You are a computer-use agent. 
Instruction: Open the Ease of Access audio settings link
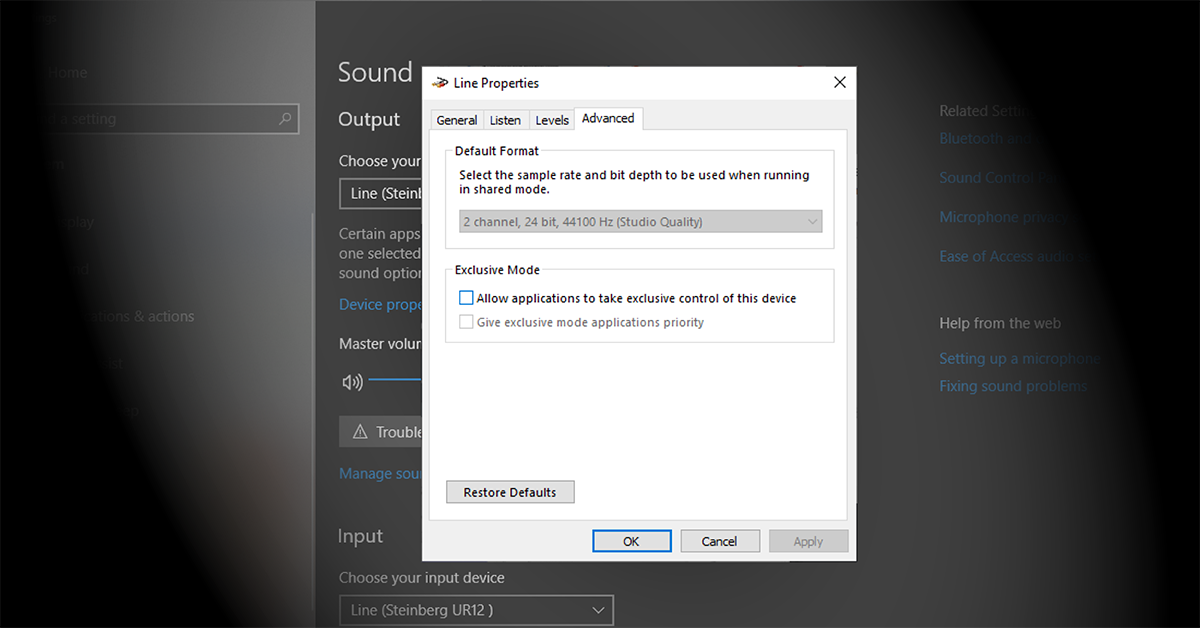(1010, 256)
